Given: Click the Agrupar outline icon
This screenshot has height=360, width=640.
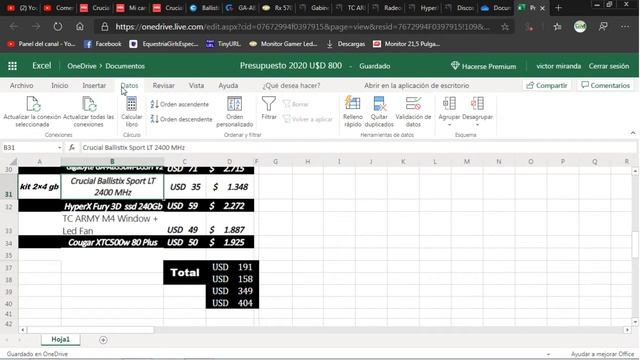Looking at the screenshot, I should point(449,104).
